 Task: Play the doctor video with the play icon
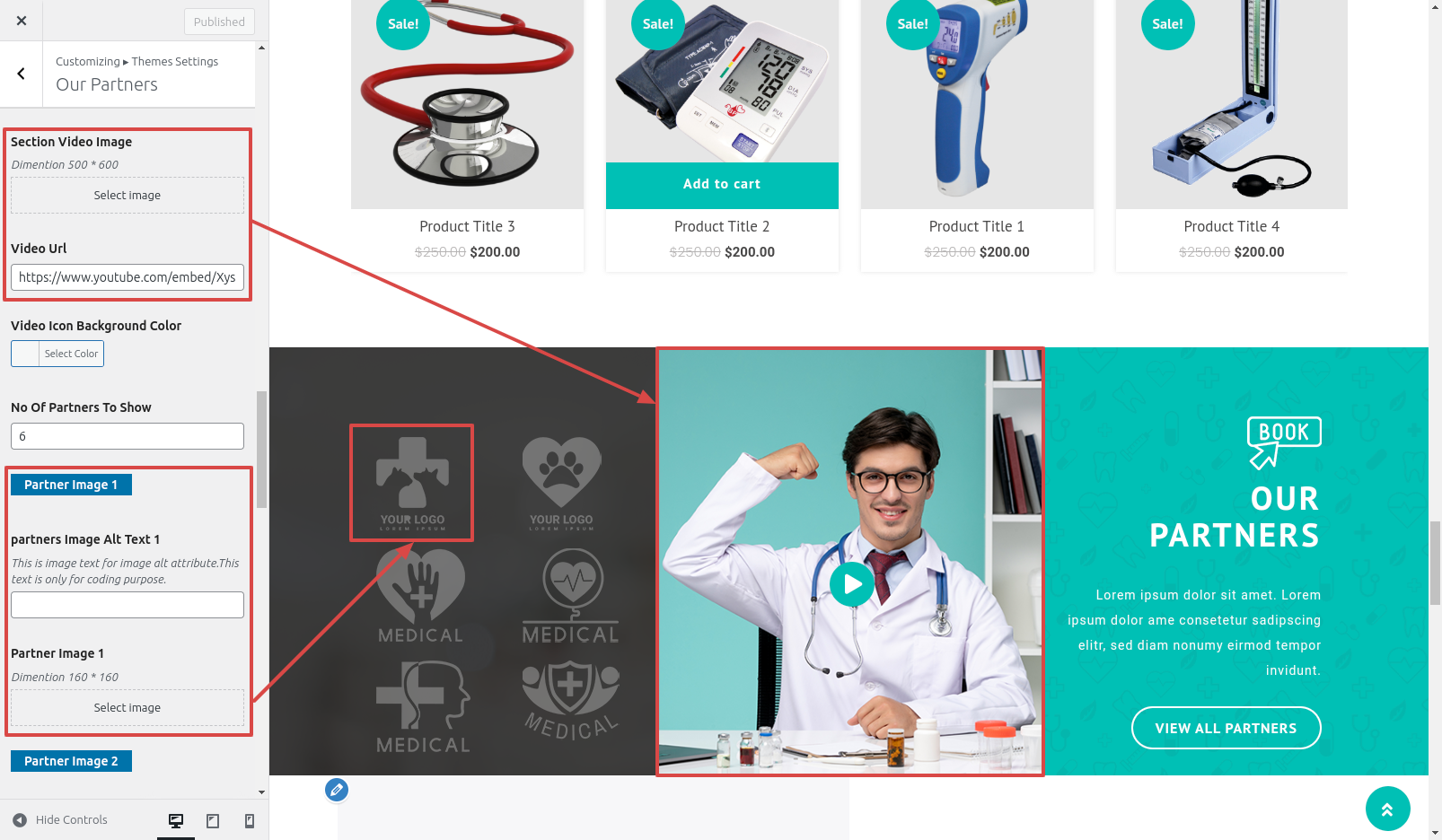tap(852, 584)
